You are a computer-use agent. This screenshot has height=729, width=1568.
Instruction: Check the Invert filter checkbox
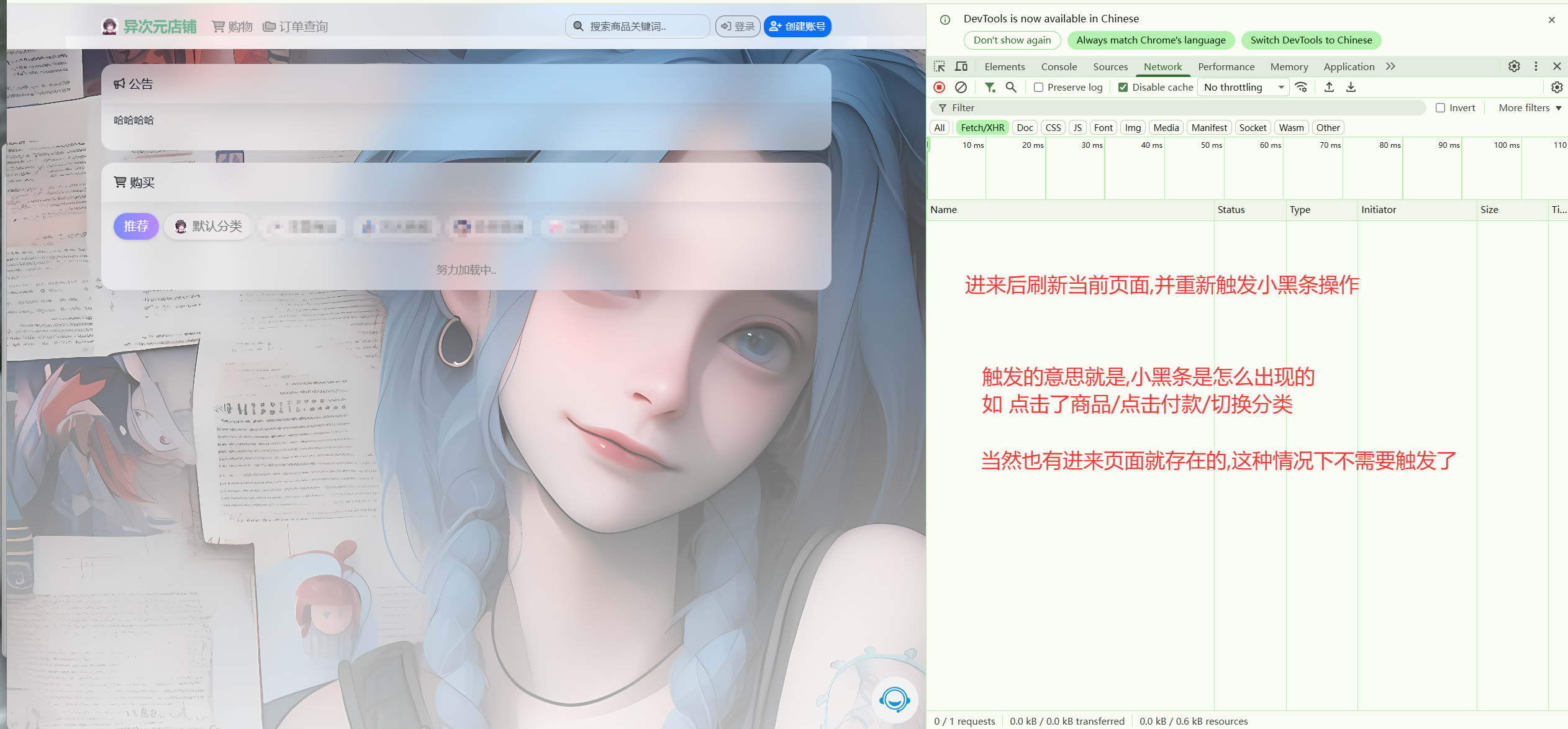click(x=1440, y=108)
